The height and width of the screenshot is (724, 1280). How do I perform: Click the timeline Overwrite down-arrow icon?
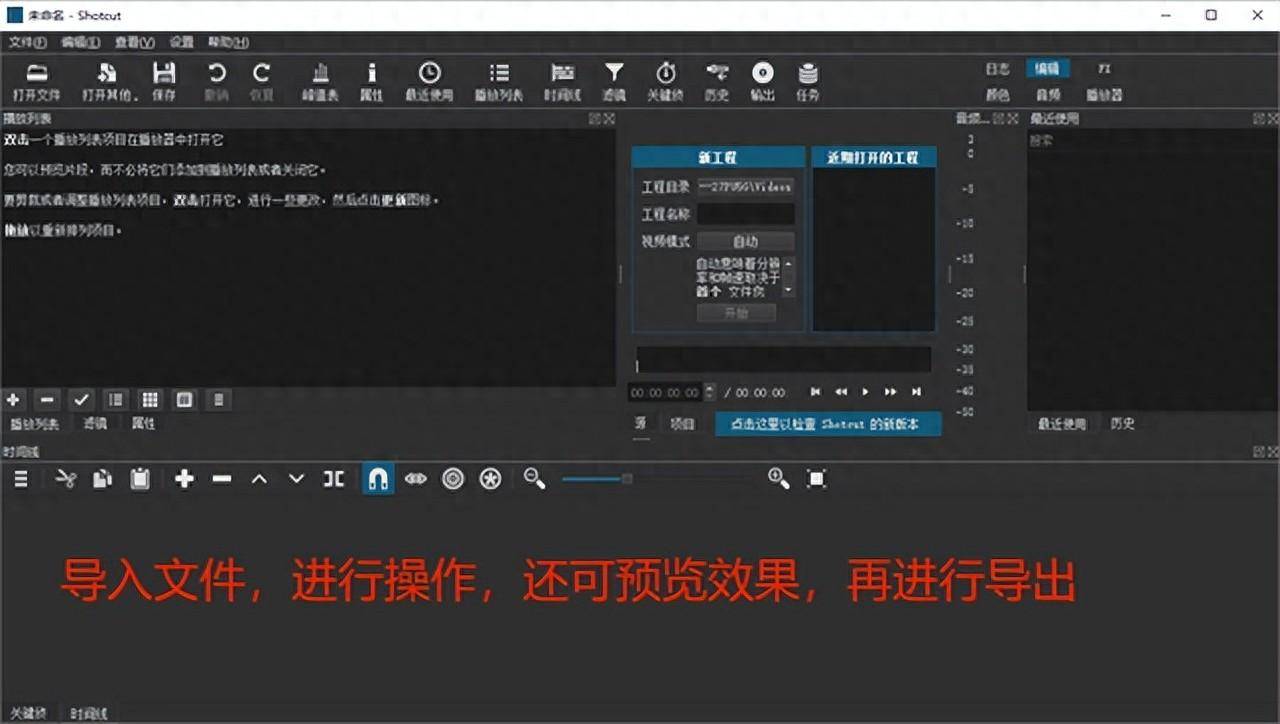coord(296,479)
